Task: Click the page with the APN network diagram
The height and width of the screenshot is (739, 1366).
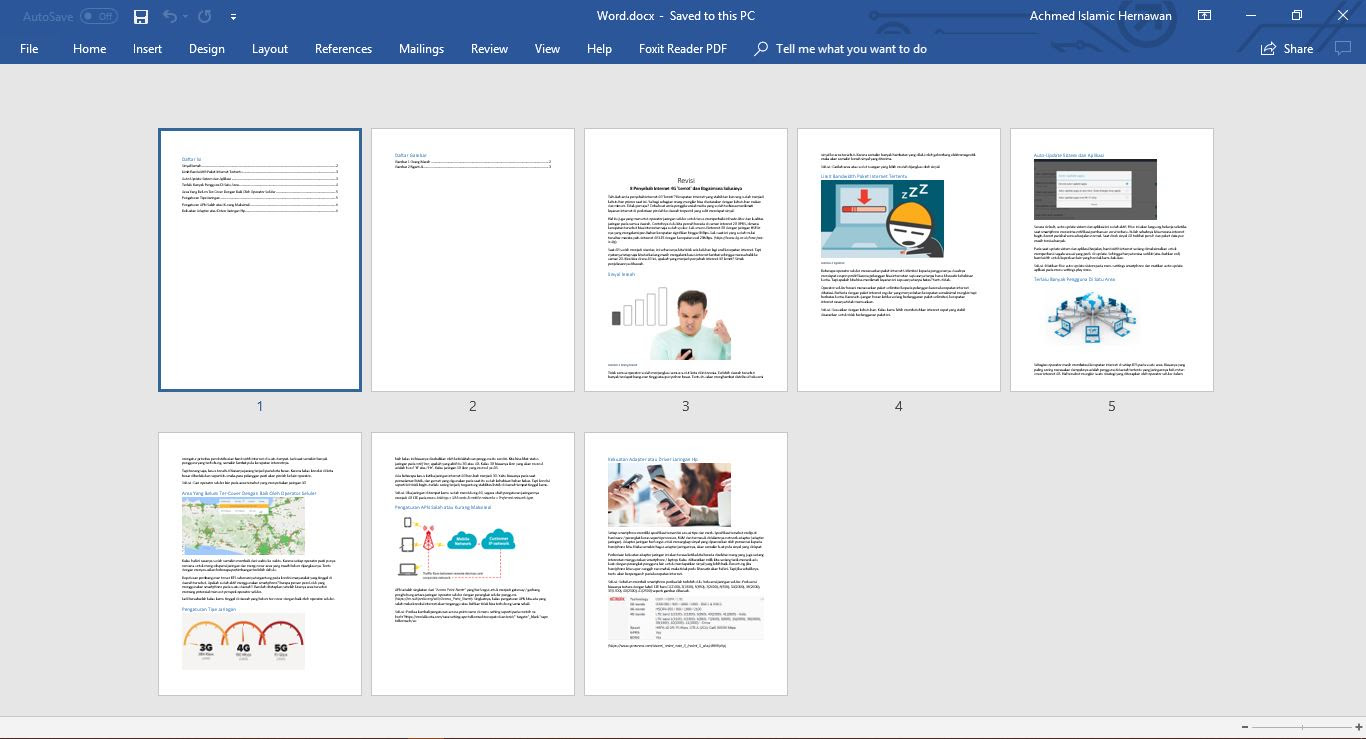Action: tap(473, 564)
